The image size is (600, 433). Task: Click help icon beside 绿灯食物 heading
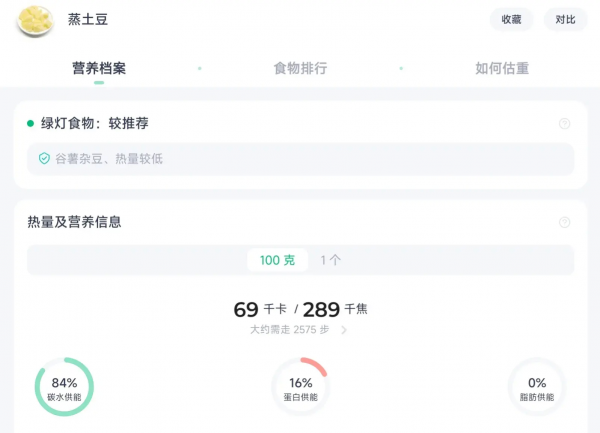coord(564,124)
